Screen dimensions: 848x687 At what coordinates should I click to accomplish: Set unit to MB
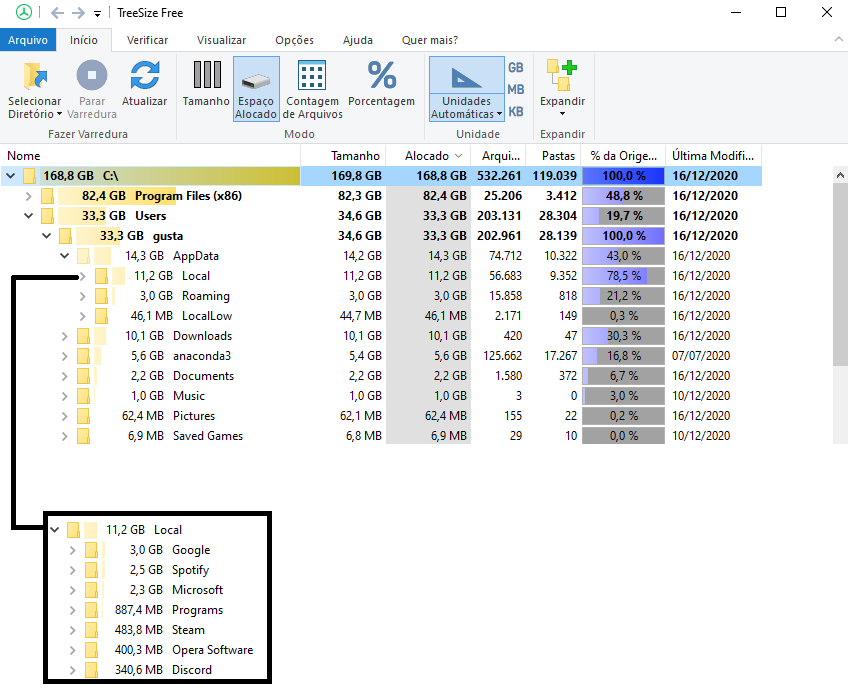click(516, 90)
